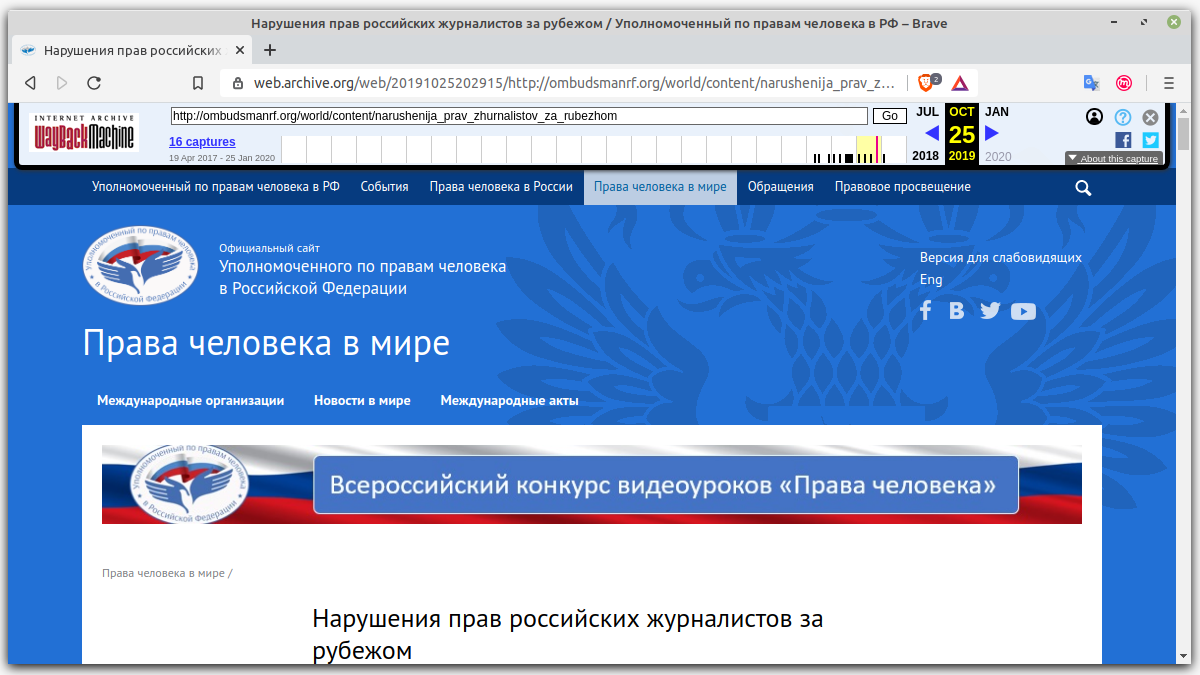Screen dimensions: 1200x675
Task: Open the site search magnifier
Action: tap(1082, 186)
